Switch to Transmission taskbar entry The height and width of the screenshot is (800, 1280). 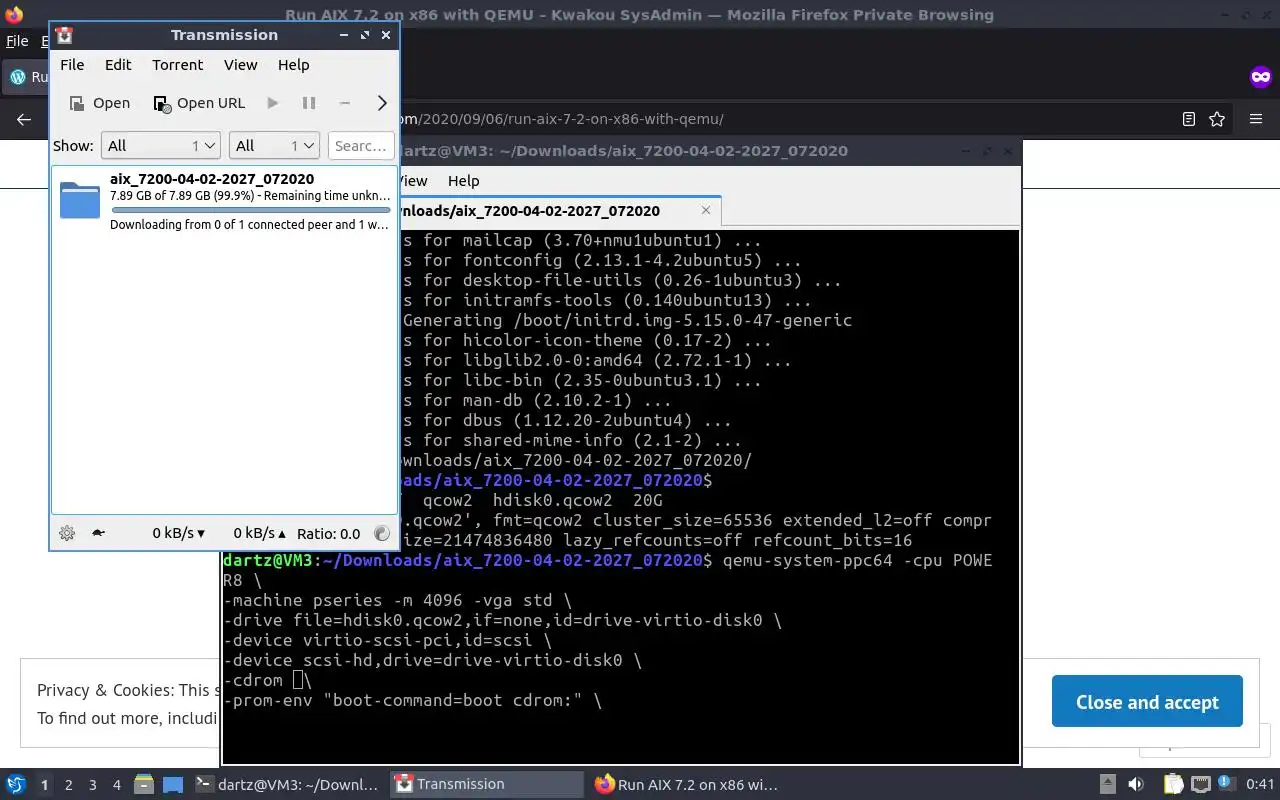(x=487, y=784)
